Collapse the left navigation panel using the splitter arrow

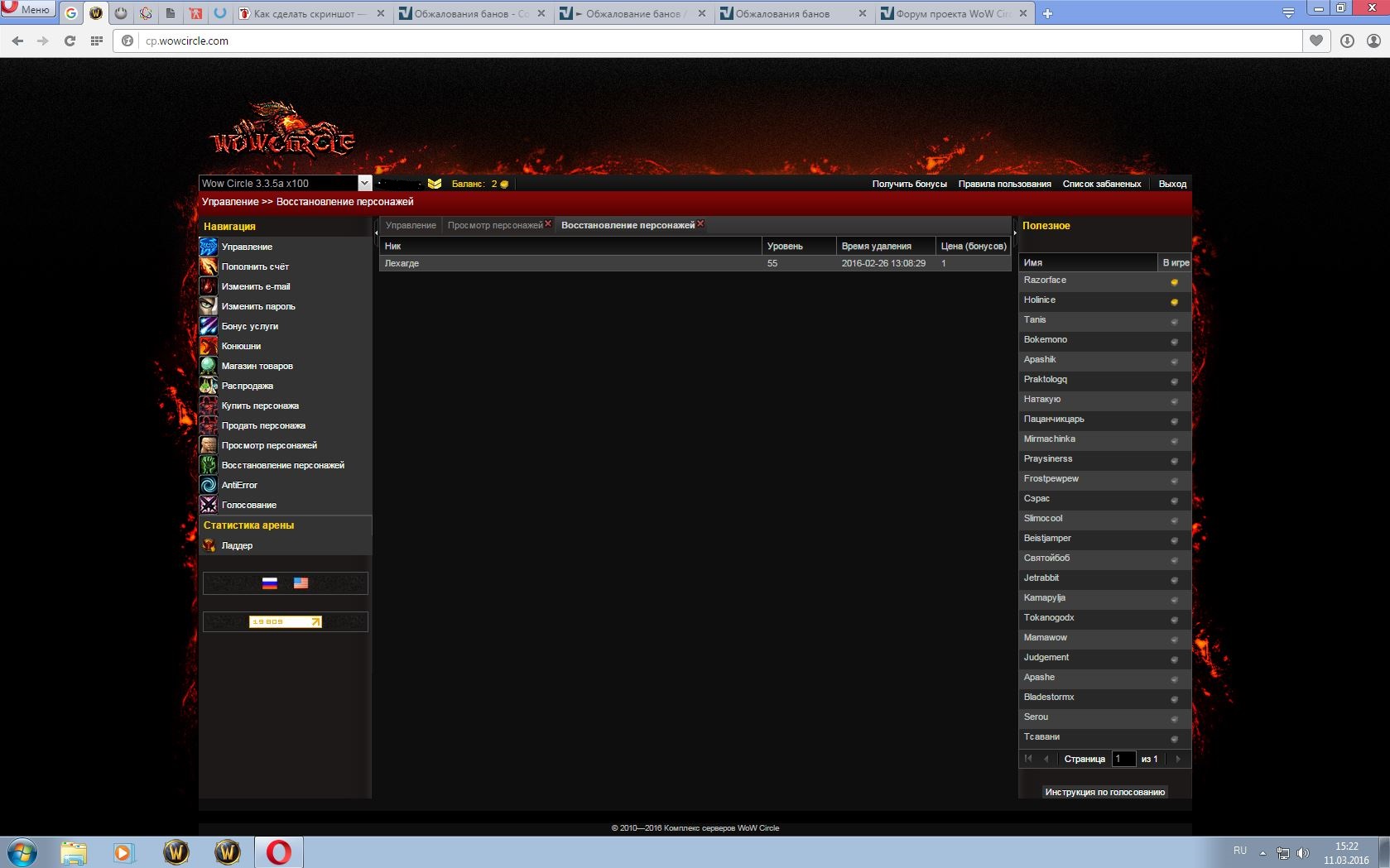coord(376,233)
